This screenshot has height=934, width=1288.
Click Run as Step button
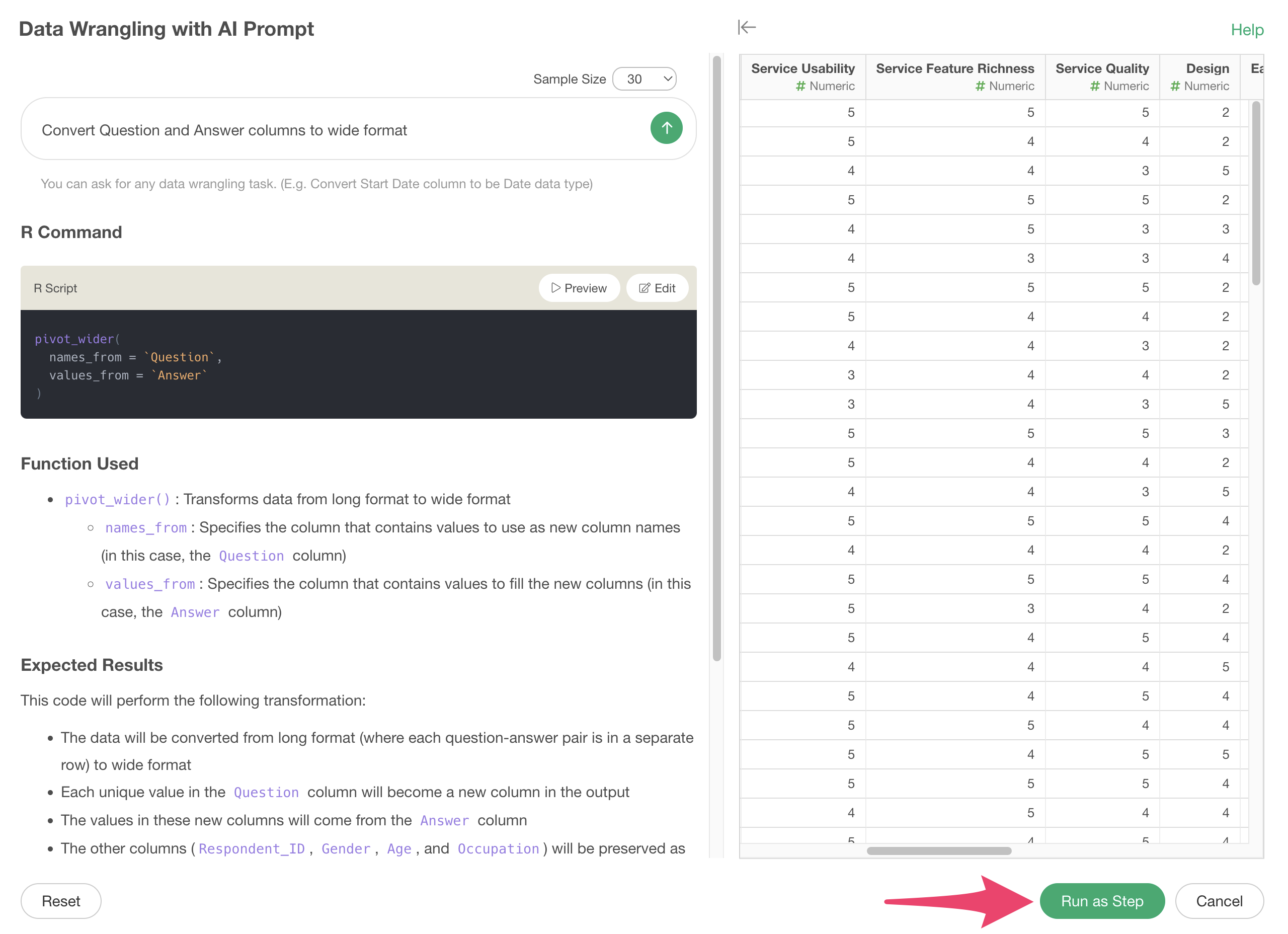[x=1102, y=901]
